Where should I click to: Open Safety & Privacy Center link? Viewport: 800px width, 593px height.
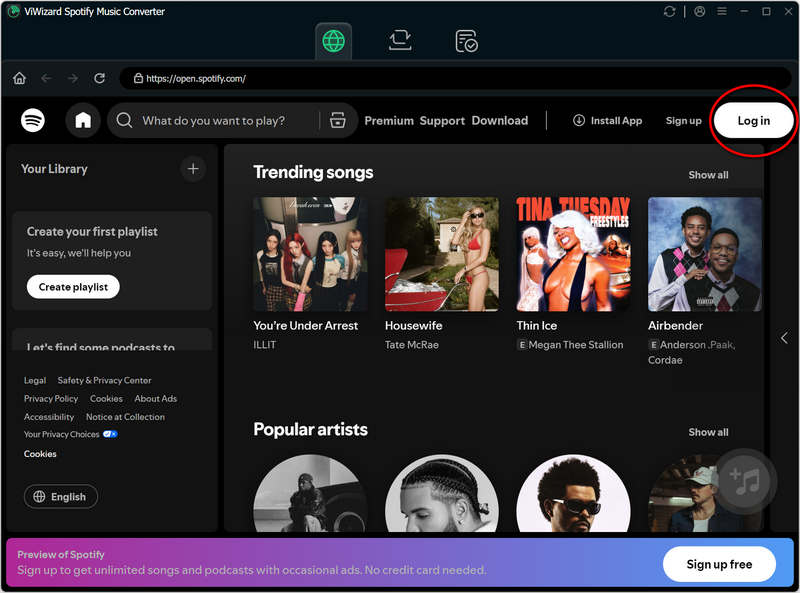(104, 381)
